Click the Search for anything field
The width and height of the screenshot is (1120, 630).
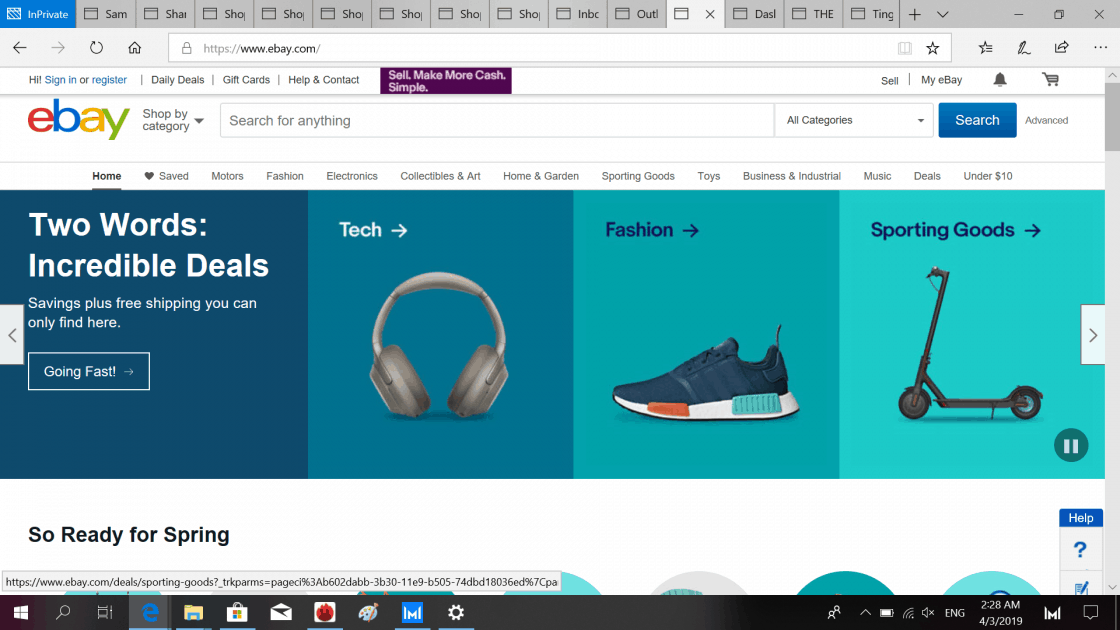coord(497,120)
